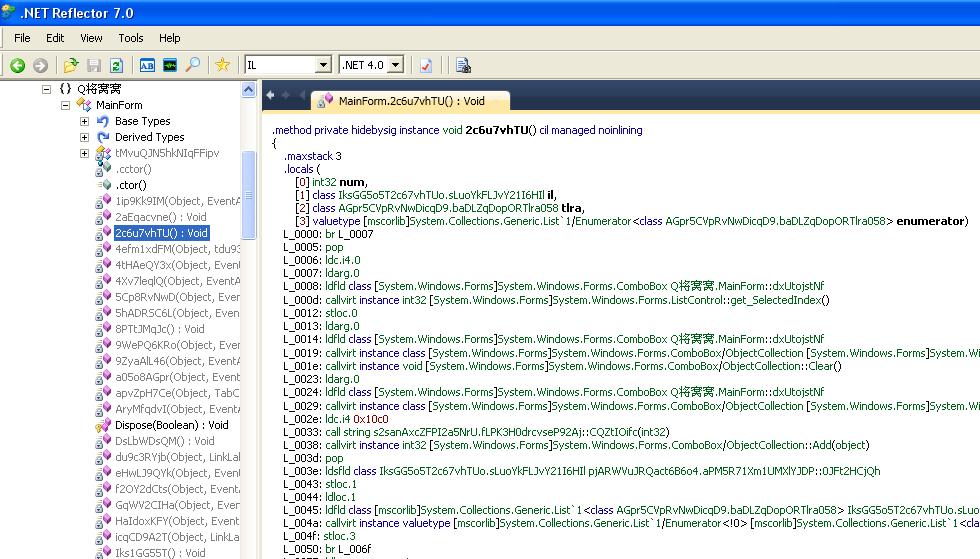The image size is (980, 559).
Task: Open the IL language dropdown
Action: [x=322, y=64]
